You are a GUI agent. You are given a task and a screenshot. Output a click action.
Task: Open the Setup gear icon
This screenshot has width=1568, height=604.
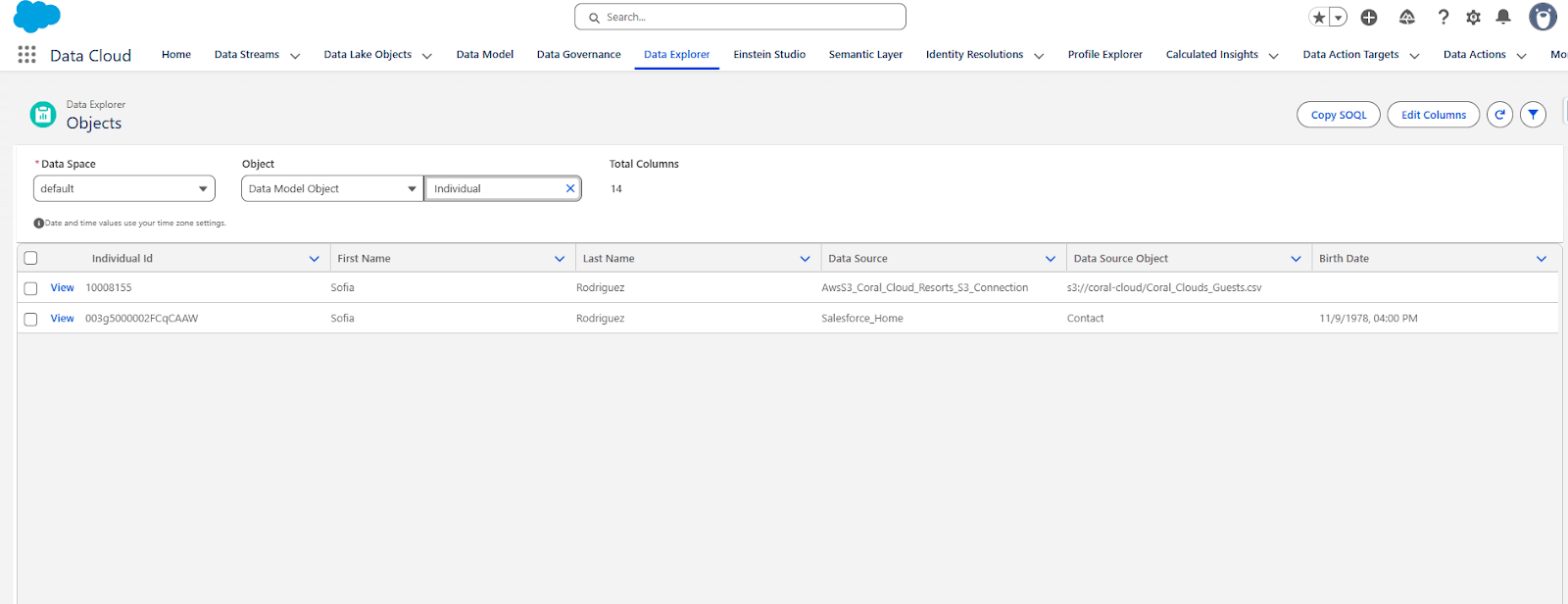[x=1473, y=17]
